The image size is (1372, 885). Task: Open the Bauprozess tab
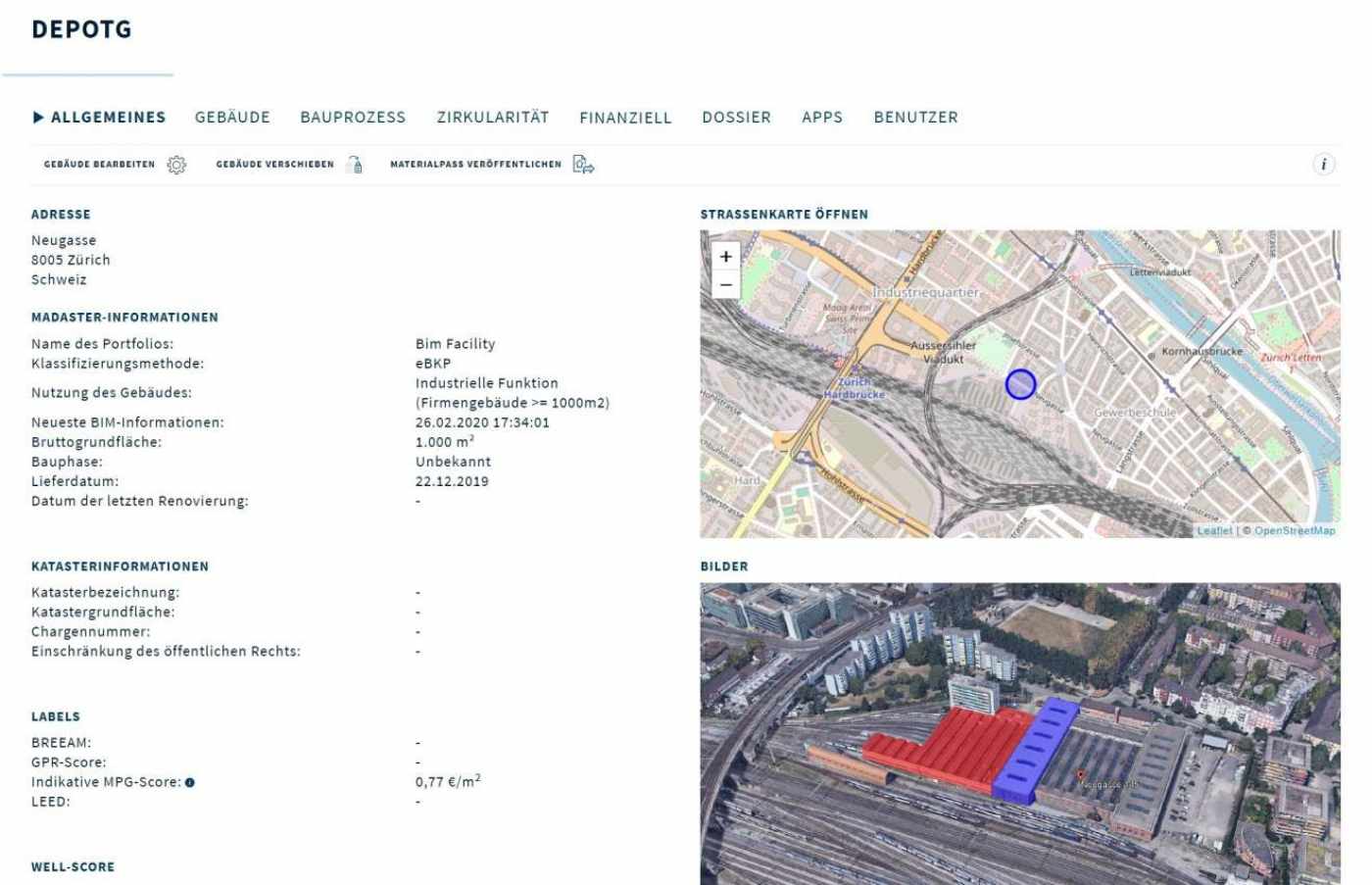point(353,118)
